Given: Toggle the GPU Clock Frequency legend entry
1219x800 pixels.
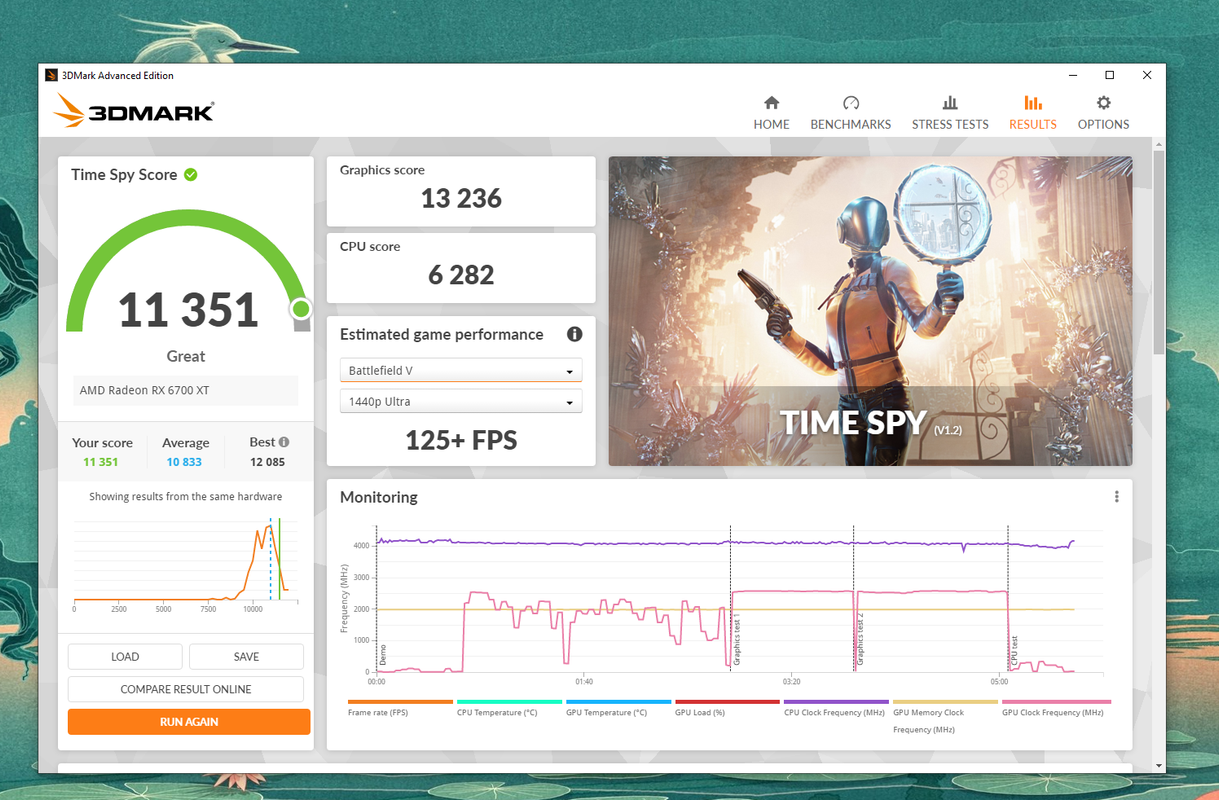Looking at the screenshot, I should (1056, 708).
